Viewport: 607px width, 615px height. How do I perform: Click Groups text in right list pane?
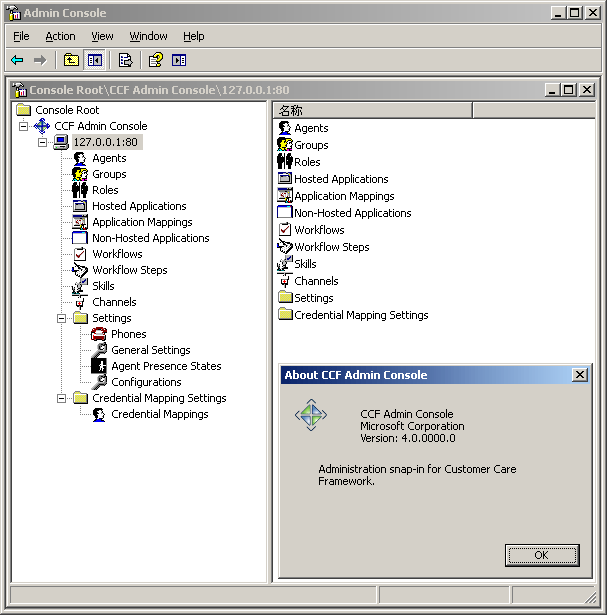(x=311, y=146)
